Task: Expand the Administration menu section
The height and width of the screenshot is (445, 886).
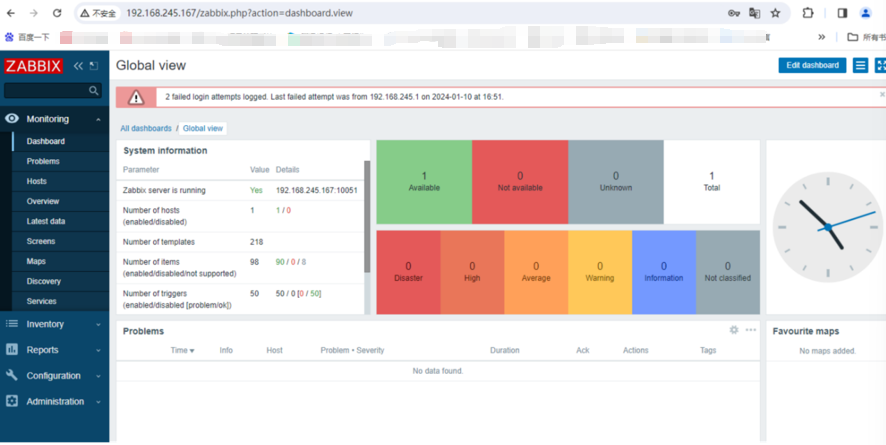Action: [x=98, y=402]
